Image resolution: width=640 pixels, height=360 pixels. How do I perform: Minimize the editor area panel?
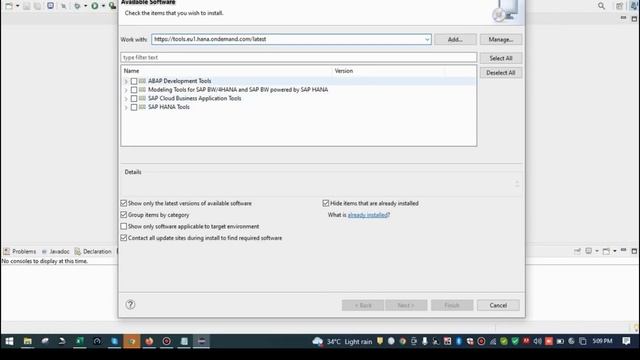(x=623, y=18)
